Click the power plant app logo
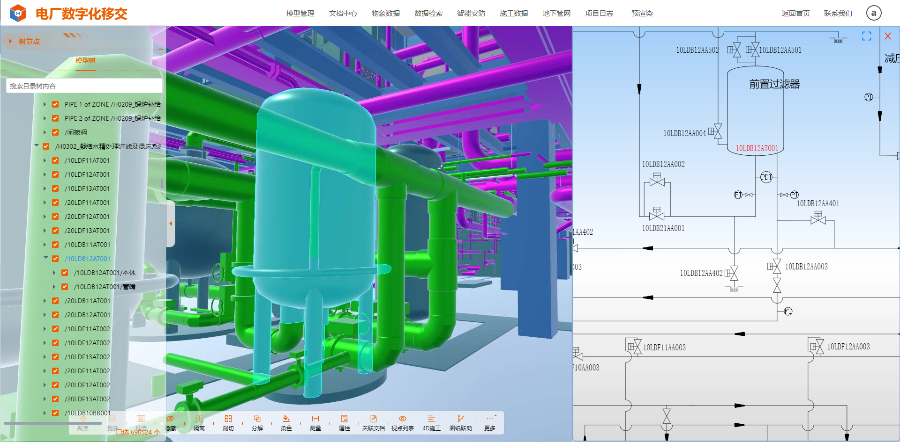900x442 pixels. [x=18, y=13]
